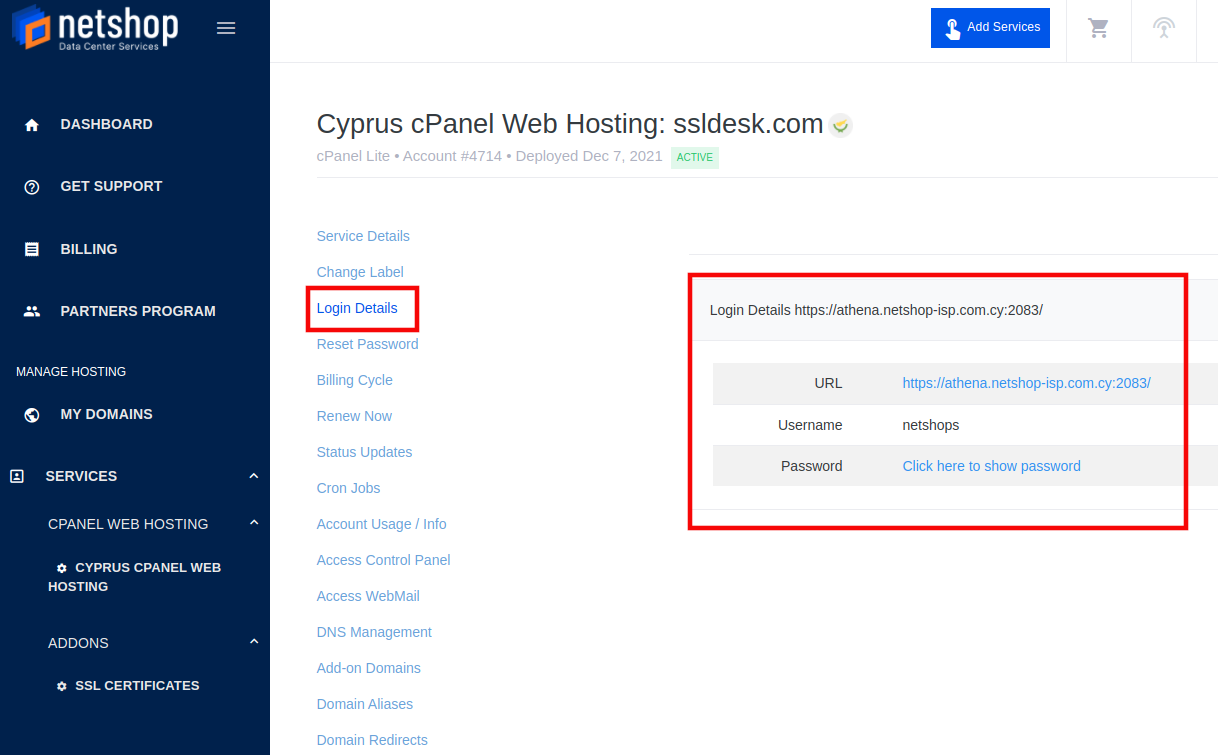
Task: Click the gear icon beside Cyprus cPanel Web Hosting
Action: (62, 568)
